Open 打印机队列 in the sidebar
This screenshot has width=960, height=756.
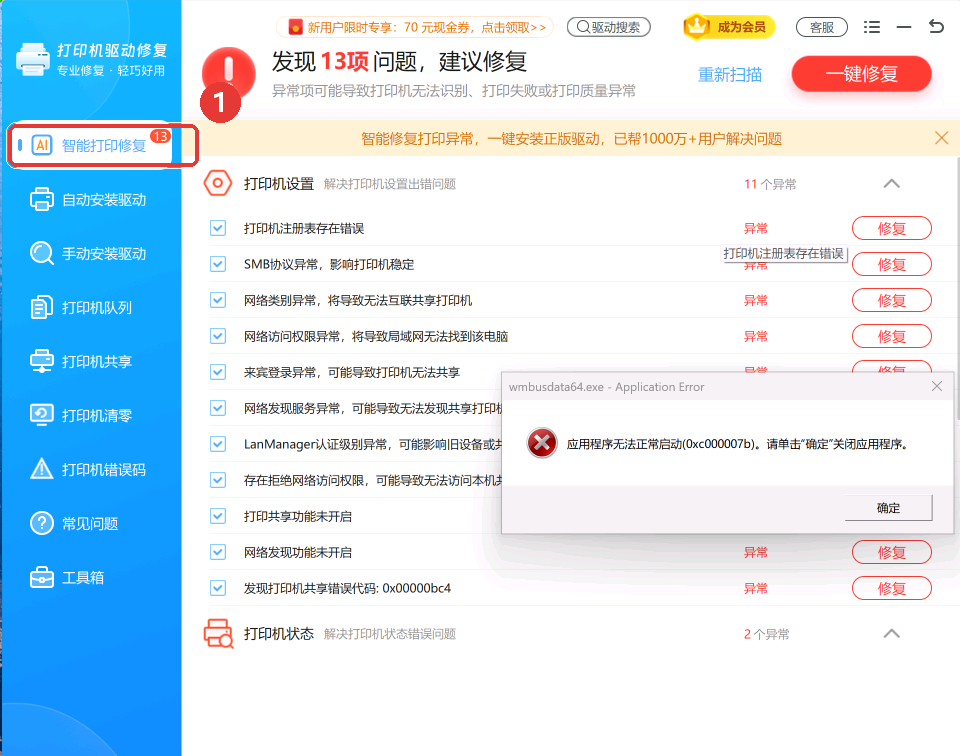[x=81, y=307]
